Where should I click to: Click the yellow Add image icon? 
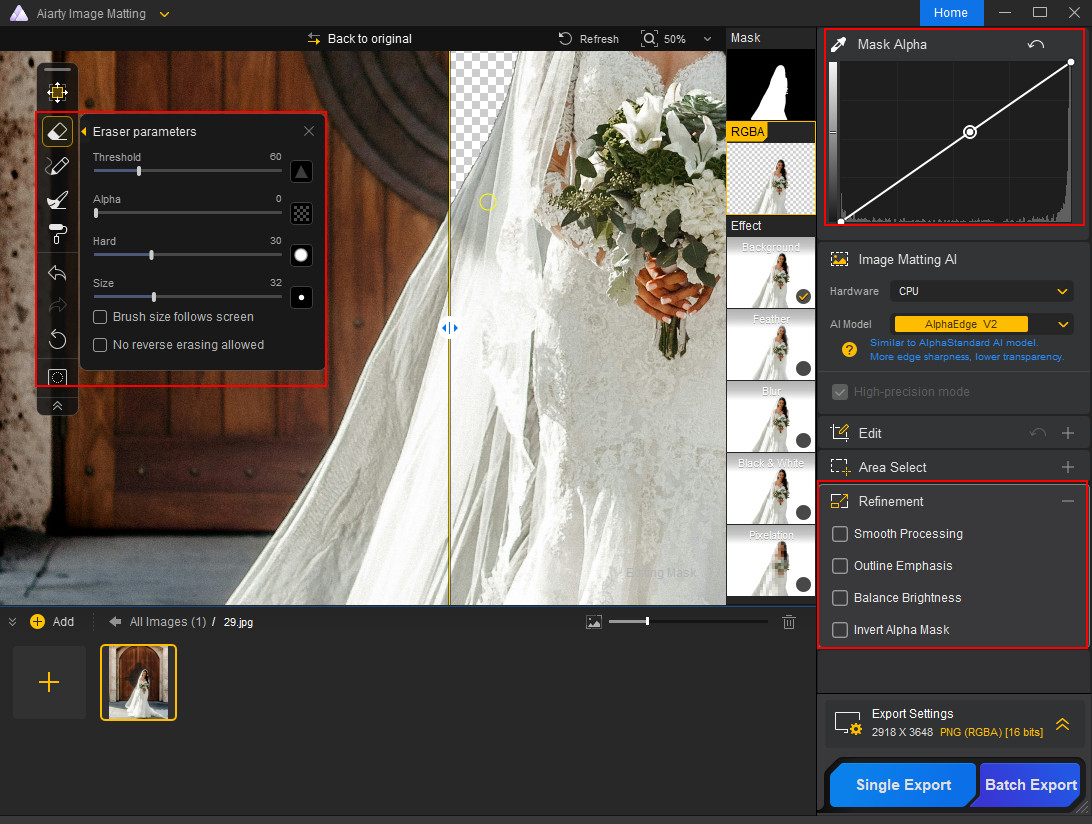(37, 621)
